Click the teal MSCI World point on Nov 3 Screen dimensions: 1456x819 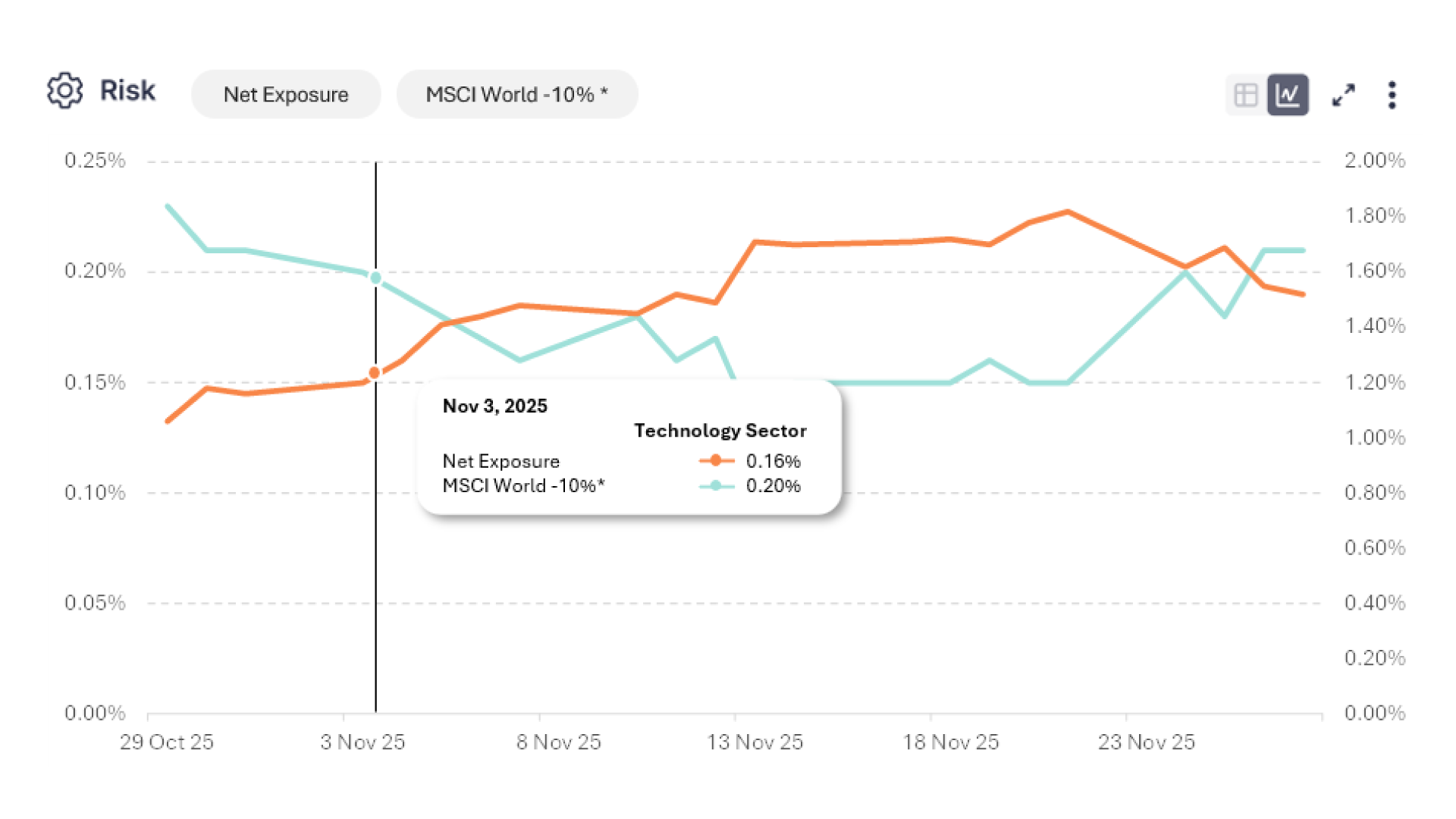[375, 278]
